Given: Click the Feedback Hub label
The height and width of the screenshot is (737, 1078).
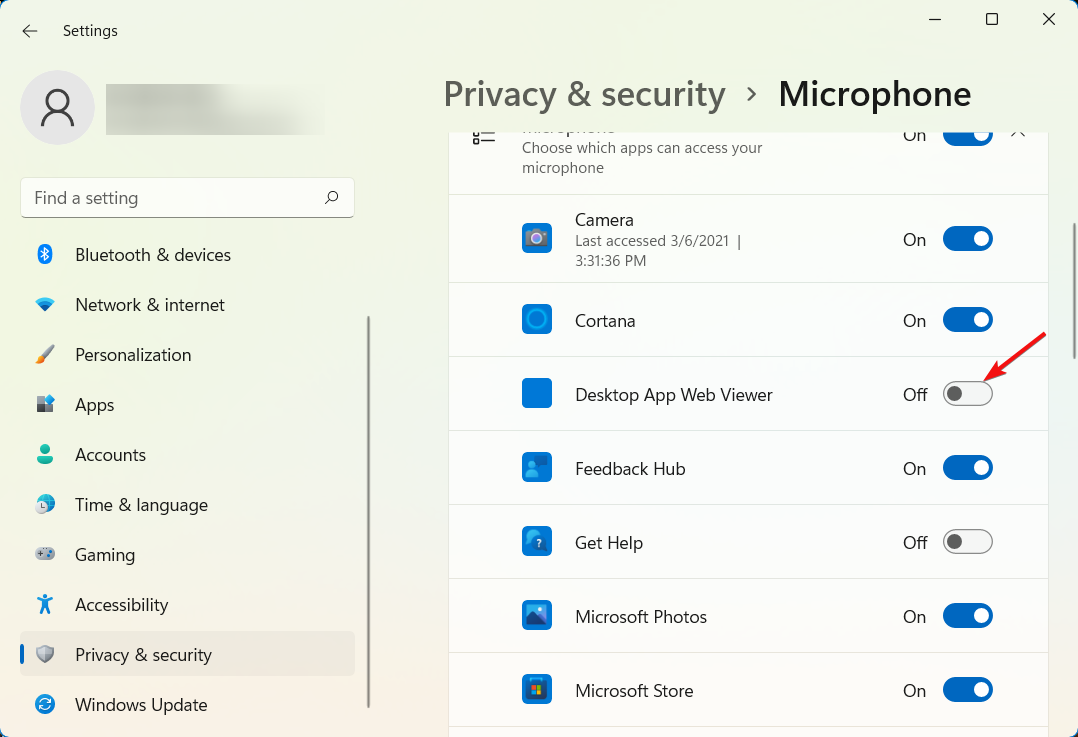Looking at the screenshot, I should pyautogui.click(x=630, y=469).
